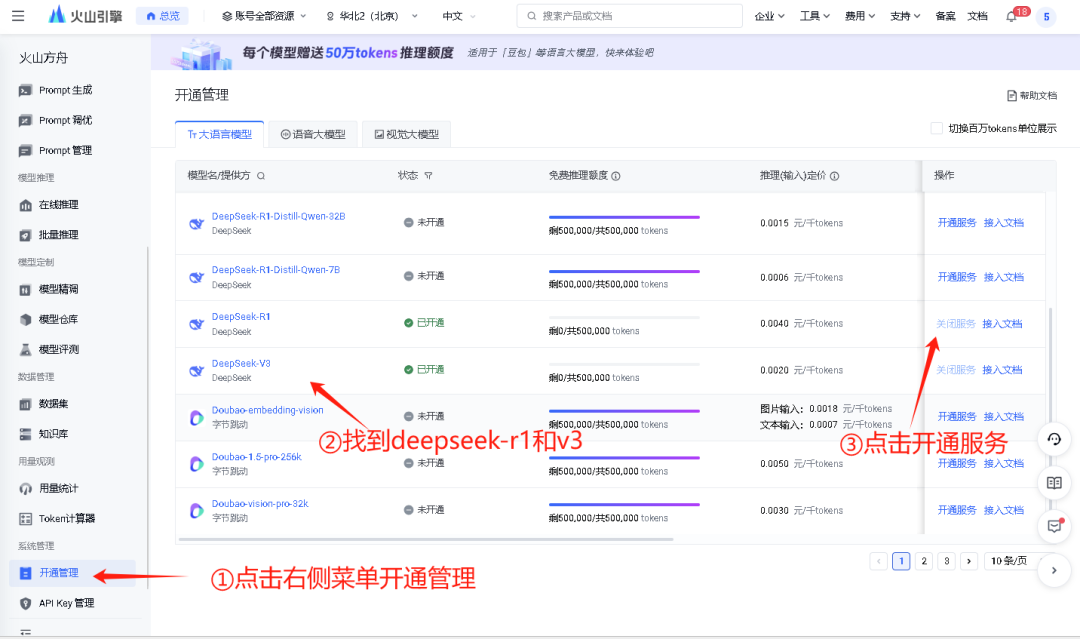
Task: Expand the round right-arrow floating panel button
Action: pos(1054,570)
